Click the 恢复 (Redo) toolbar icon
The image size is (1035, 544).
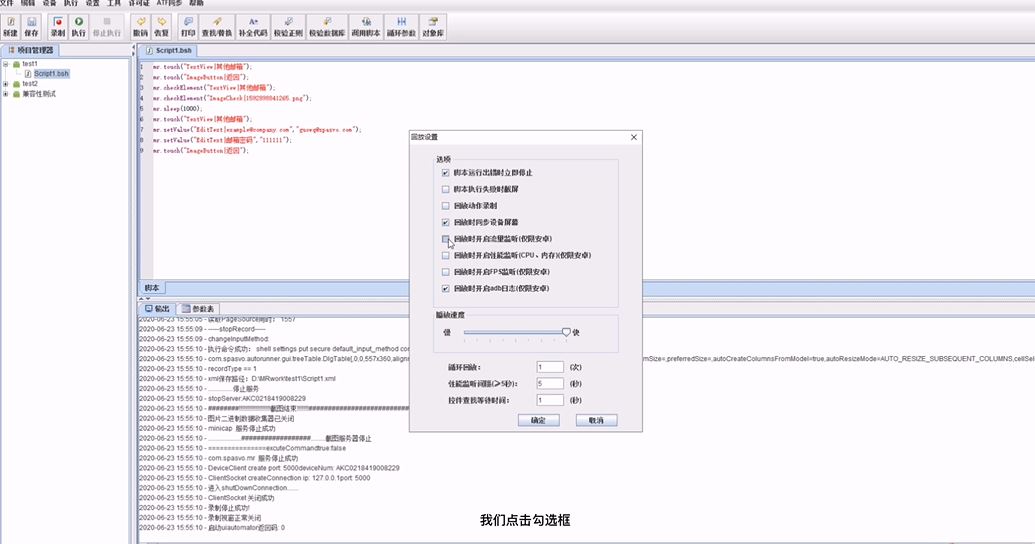[161, 26]
